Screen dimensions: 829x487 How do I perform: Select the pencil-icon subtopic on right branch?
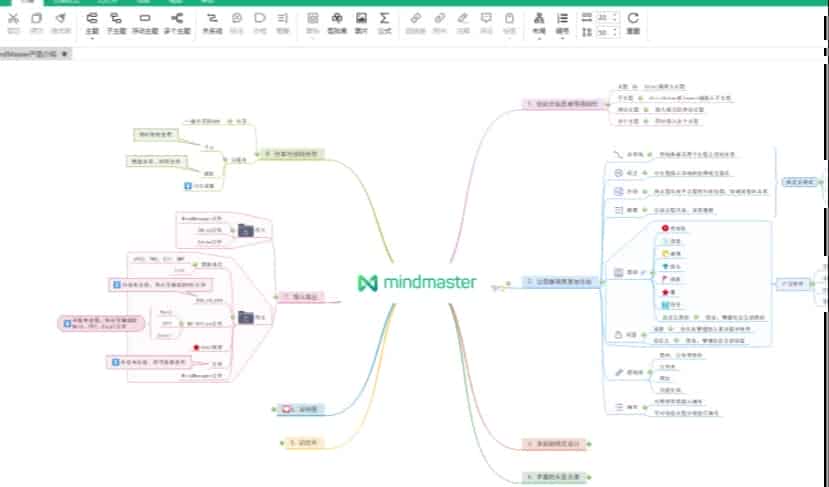[629, 372]
